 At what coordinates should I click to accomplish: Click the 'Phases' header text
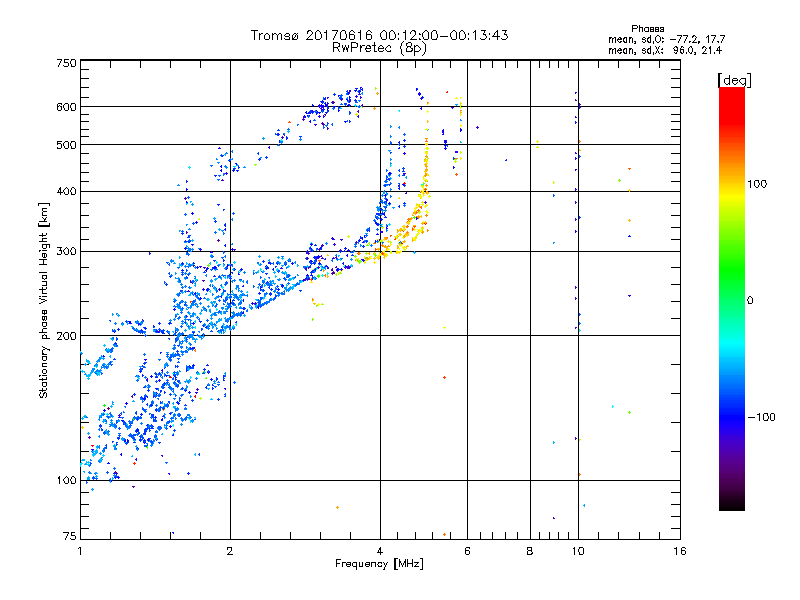(x=647, y=29)
